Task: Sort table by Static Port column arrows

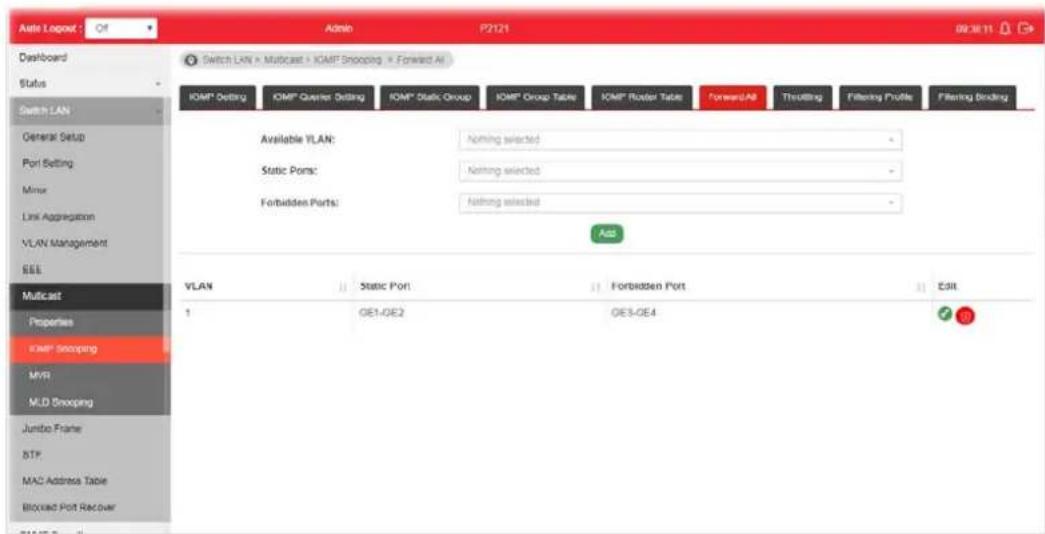Action: pyautogui.click(x=595, y=287)
